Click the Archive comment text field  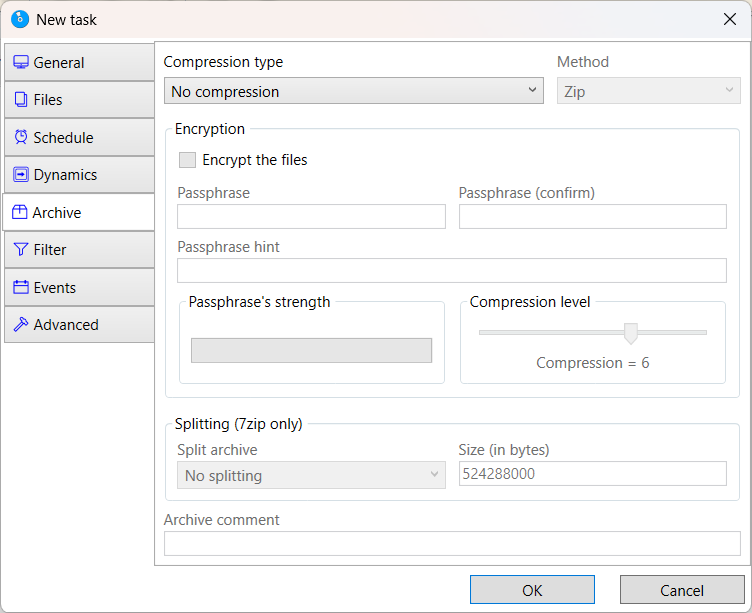click(x=452, y=543)
